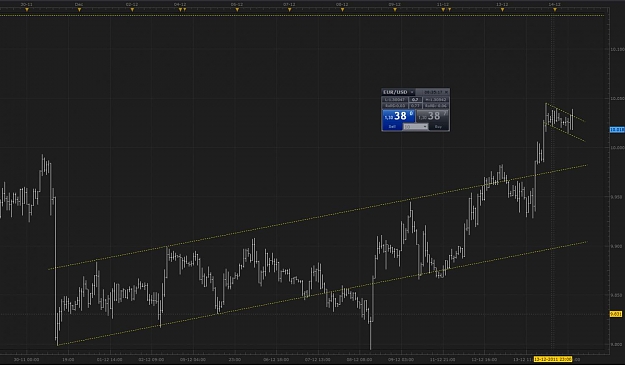Select the horizontal dotted line at chart top
The image size is (625, 365).
tap(302, 16)
